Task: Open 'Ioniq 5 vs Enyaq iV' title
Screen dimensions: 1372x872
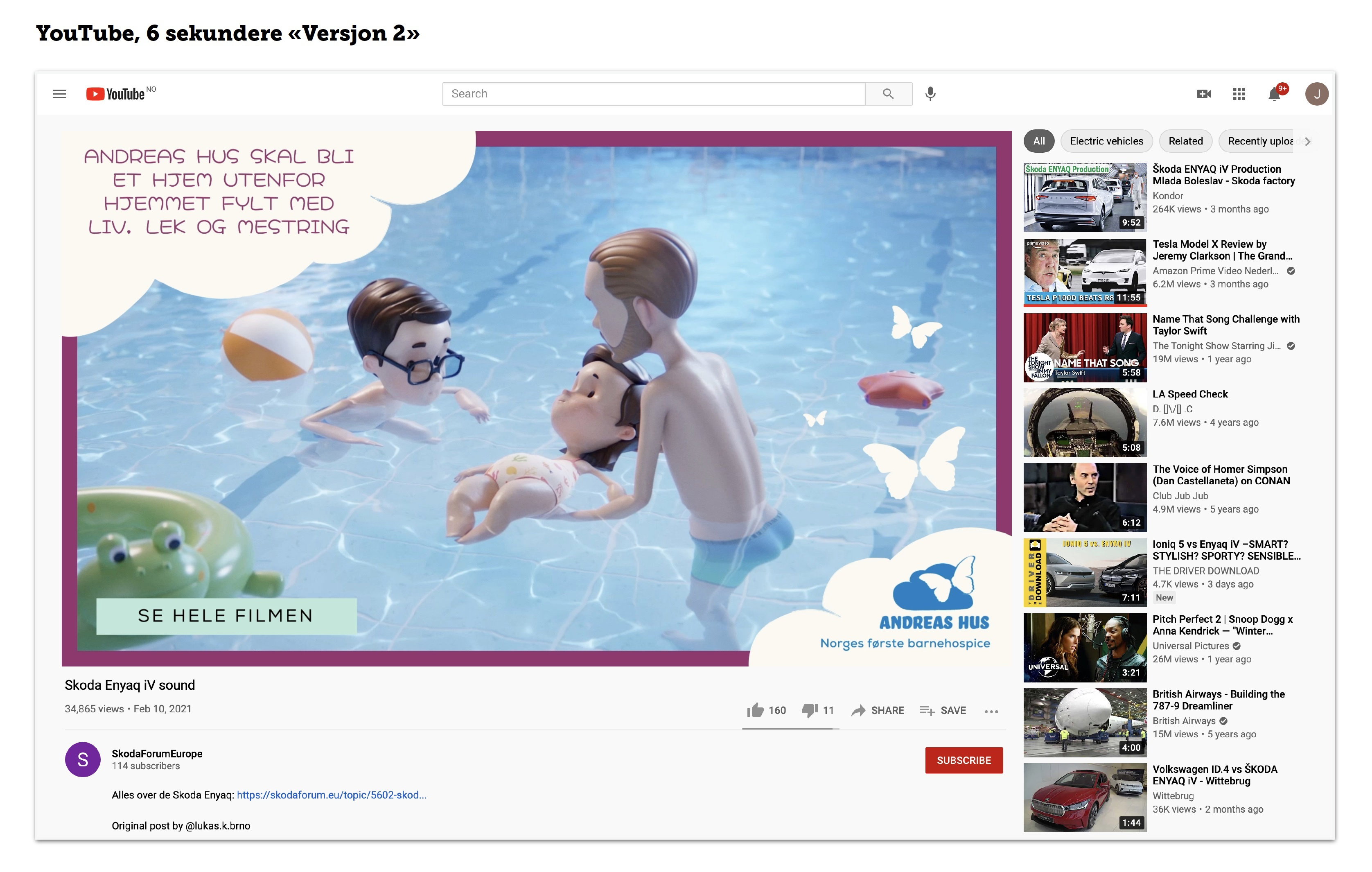Action: pyautogui.click(x=1227, y=550)
